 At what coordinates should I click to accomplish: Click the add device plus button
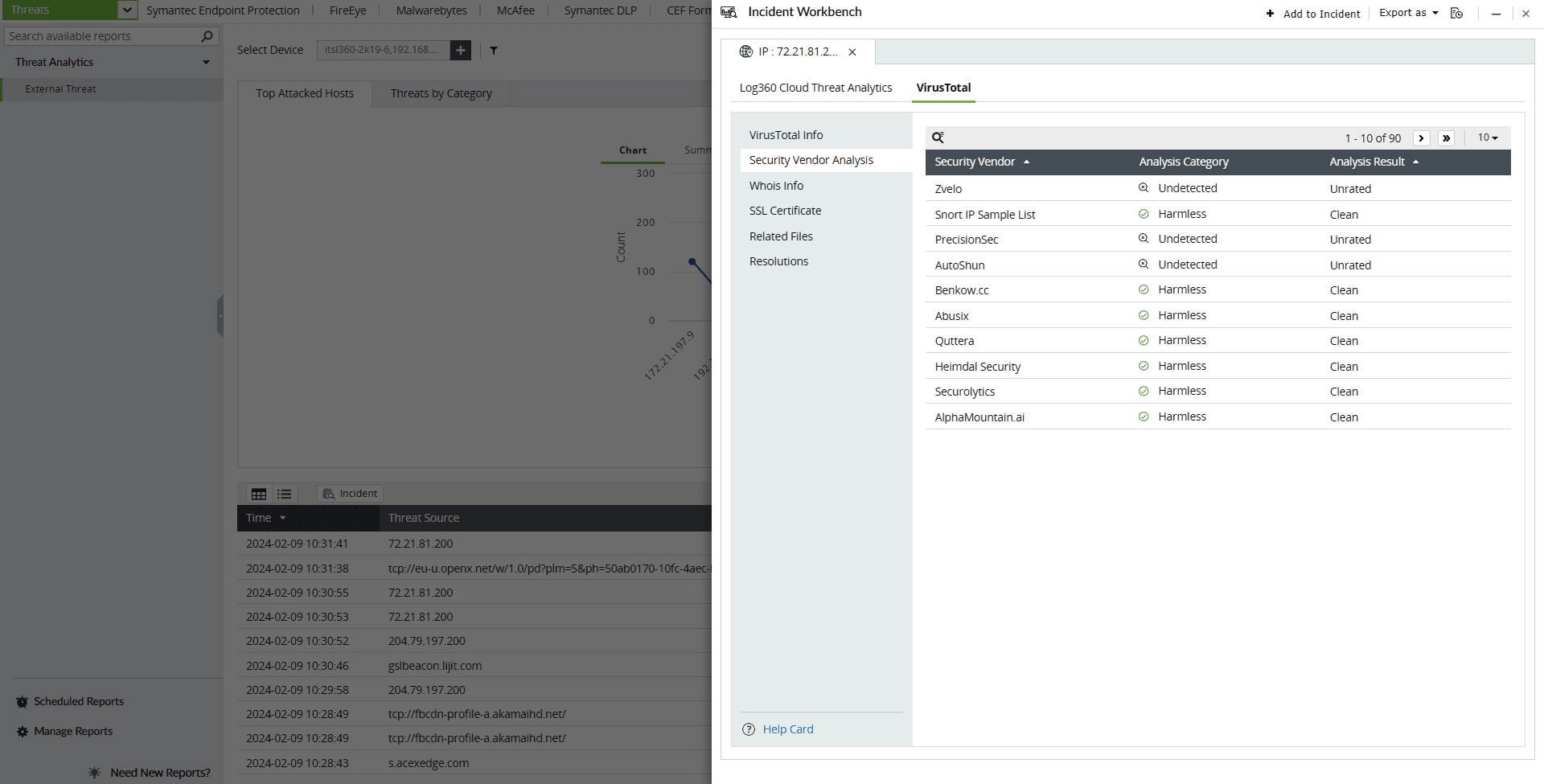pyautogui.click(x=461, y=50)
